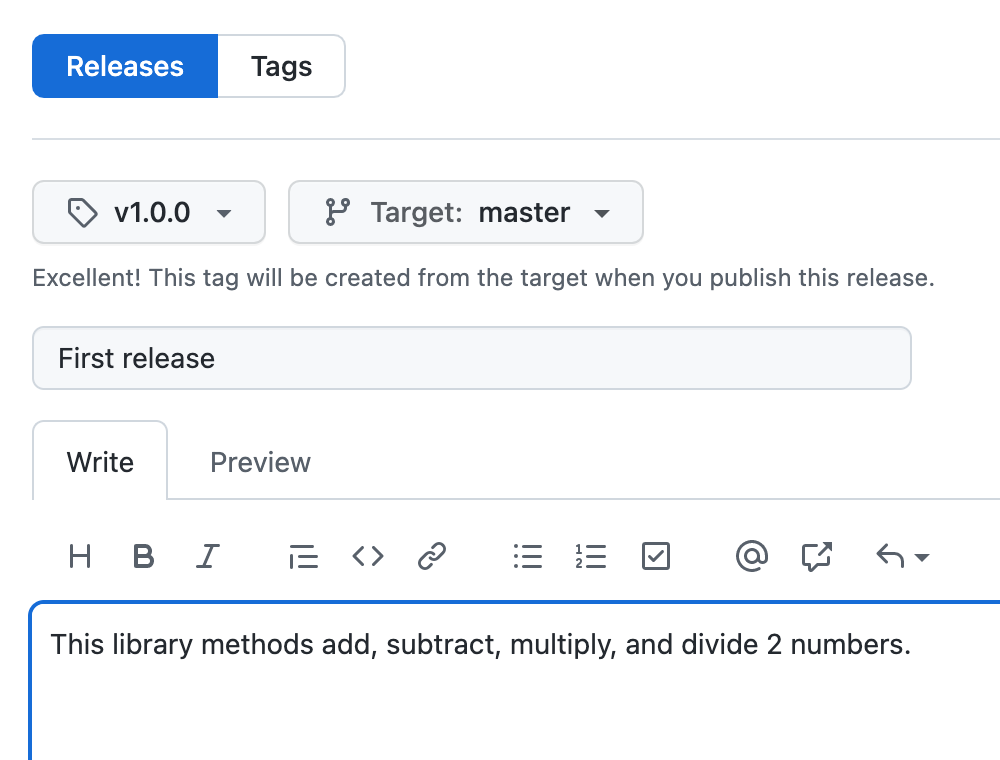Insert a bulleted list

(528, 557)
